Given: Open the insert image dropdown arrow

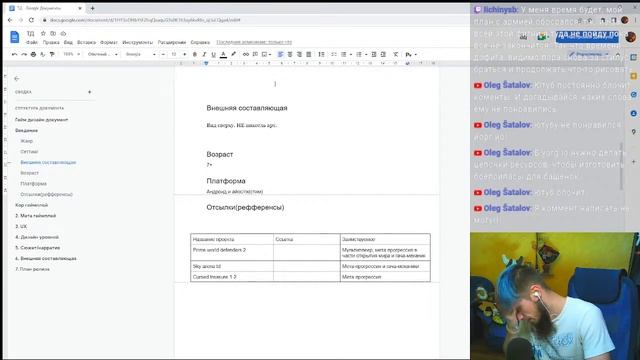Looking at the screenshot, I should [x=270, y=55].
